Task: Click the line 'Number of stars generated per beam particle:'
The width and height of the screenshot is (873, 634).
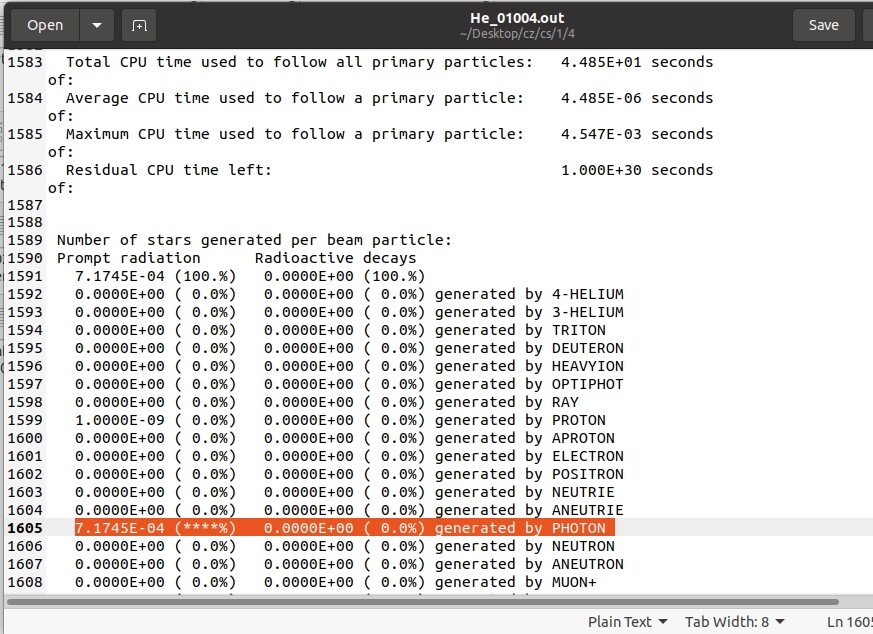Action: (x=254, y=240)
